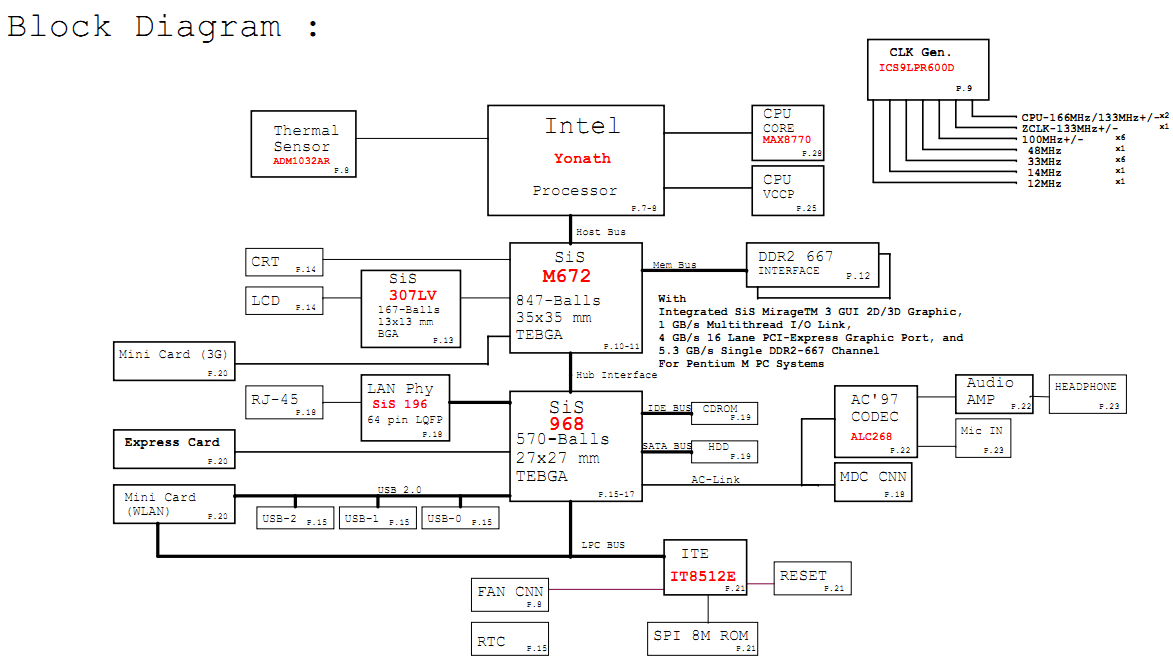The height and width of the screenshot is (661, 1173).
Task: Click the Mic IN block
Action: click(983, 438)
